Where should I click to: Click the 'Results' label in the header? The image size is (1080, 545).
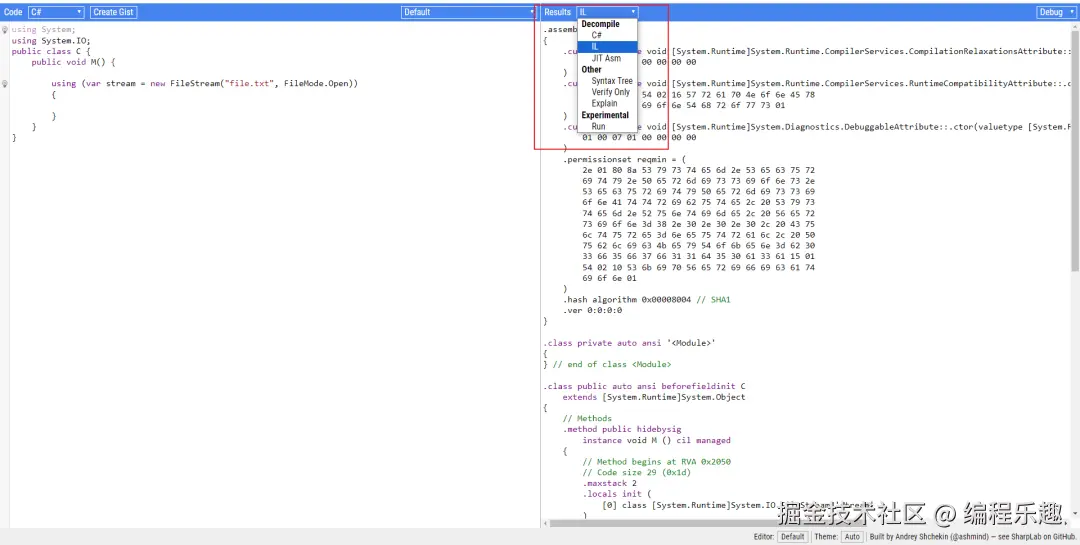tap(557, 12)
